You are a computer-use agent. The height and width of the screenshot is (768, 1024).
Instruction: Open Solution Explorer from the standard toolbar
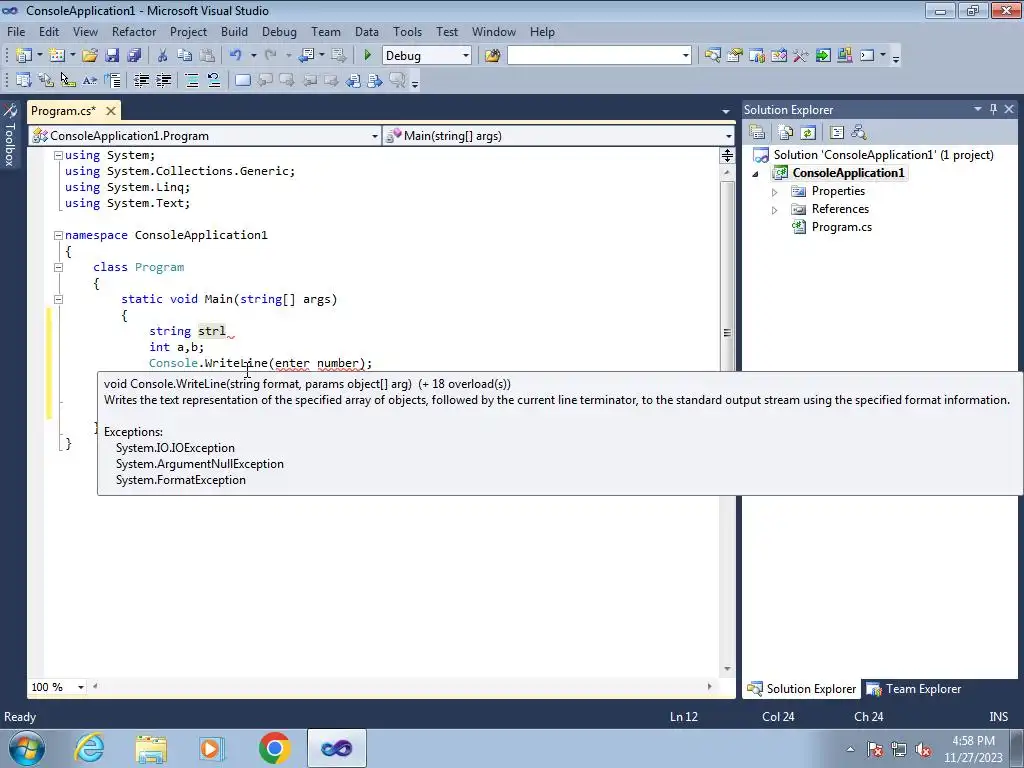712,56
